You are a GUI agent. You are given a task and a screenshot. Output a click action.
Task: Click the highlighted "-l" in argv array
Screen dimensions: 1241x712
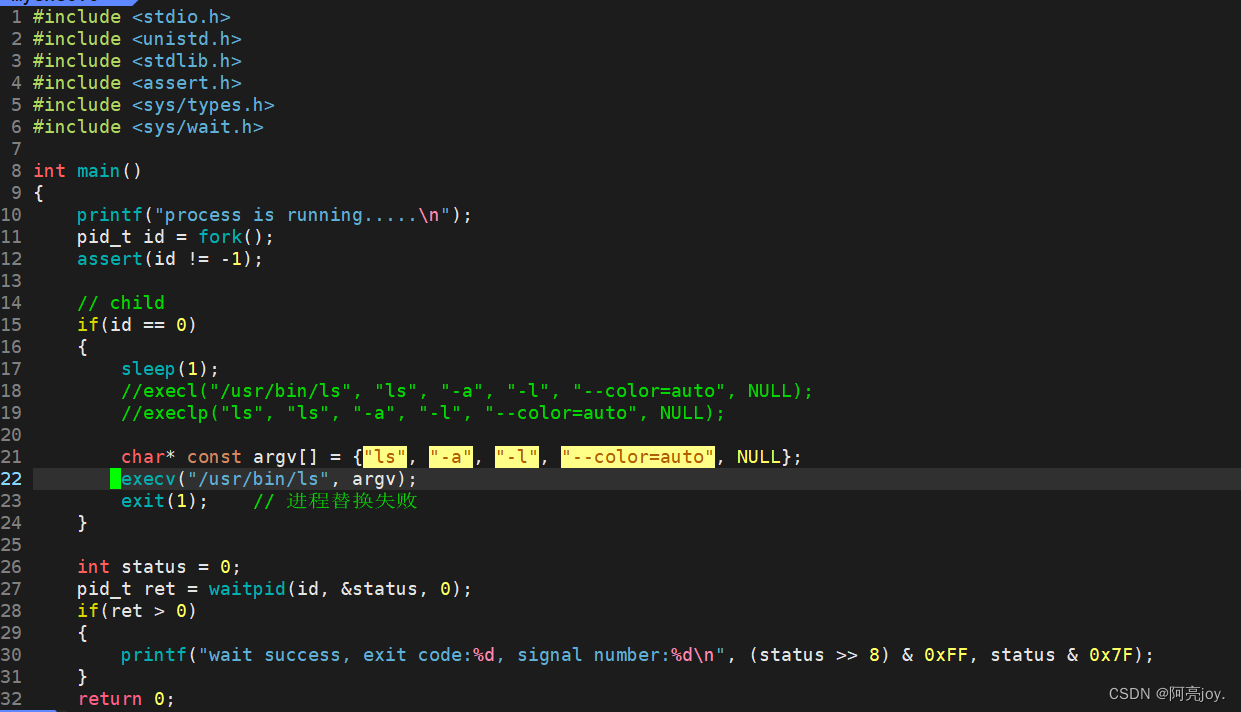click(x=517, y=457)
